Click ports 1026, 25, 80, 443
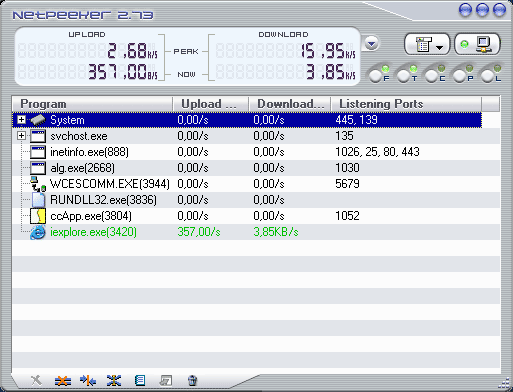The image size is (513, 392). click(377, 152)
